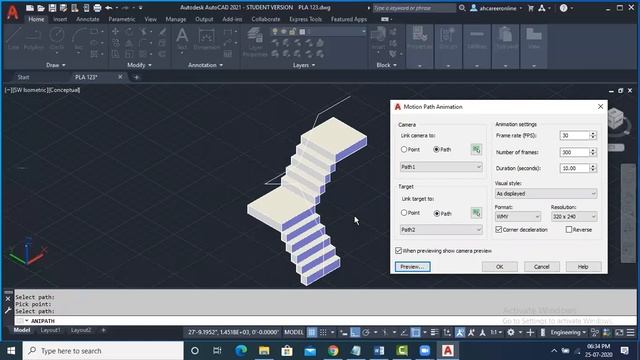This screenshot has height=360, width=640.
Task: Click the Undo arrow in quick access toolbar
Action: pyautogui.click(x=109, y=8)
